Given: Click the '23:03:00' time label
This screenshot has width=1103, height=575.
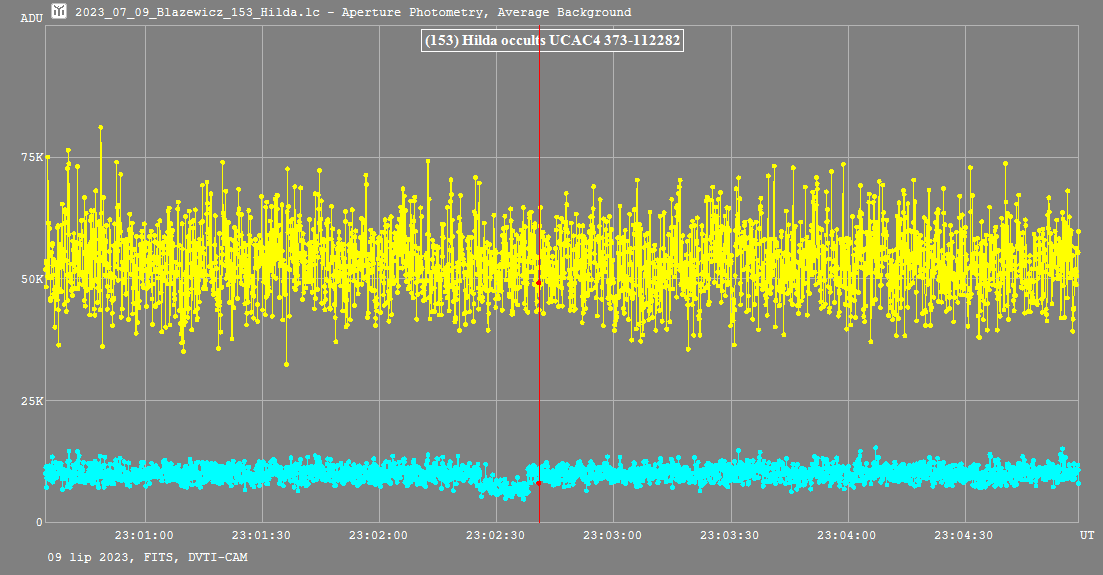Looking at the screenshot, I should click(613, 535).
